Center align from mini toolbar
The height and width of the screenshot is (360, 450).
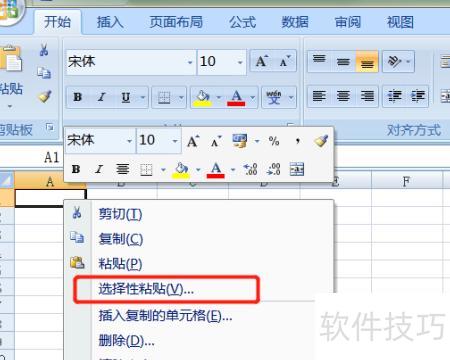pyautogui.click(x=123, y=169)
